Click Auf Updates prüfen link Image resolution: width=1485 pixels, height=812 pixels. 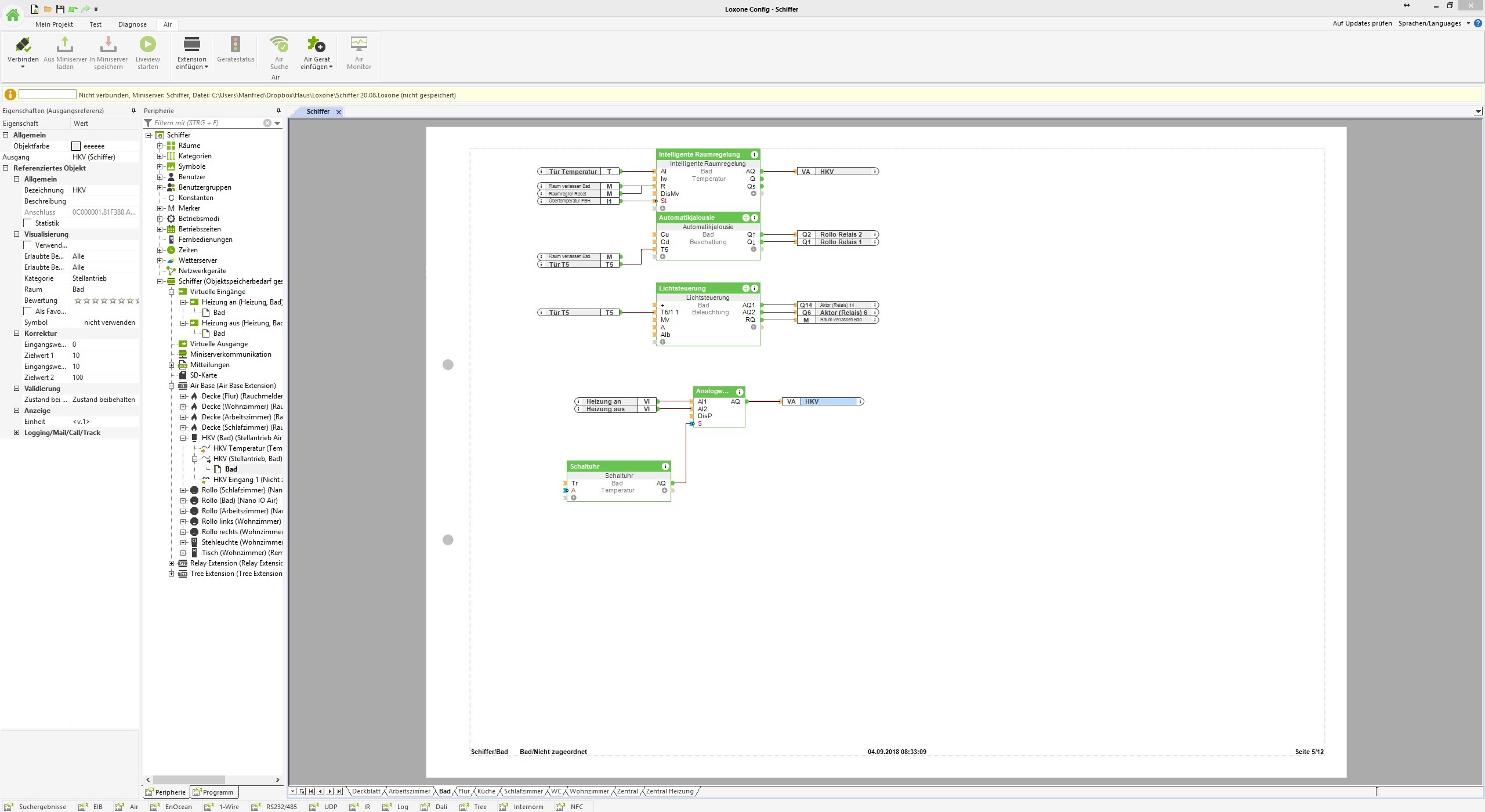tap(1362, 23)
